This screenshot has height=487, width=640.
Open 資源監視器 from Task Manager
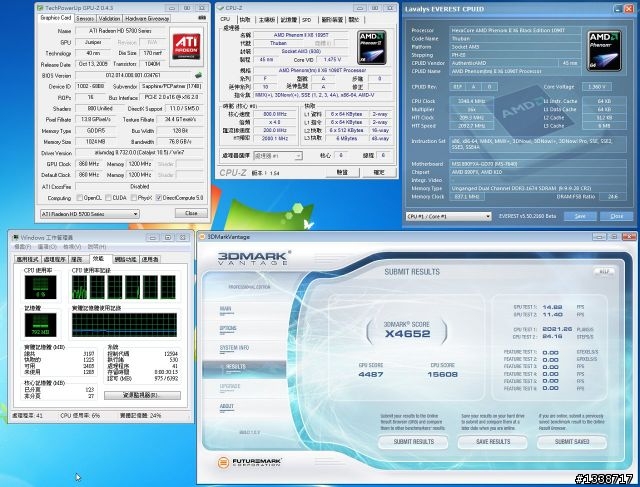coord(142,395)
